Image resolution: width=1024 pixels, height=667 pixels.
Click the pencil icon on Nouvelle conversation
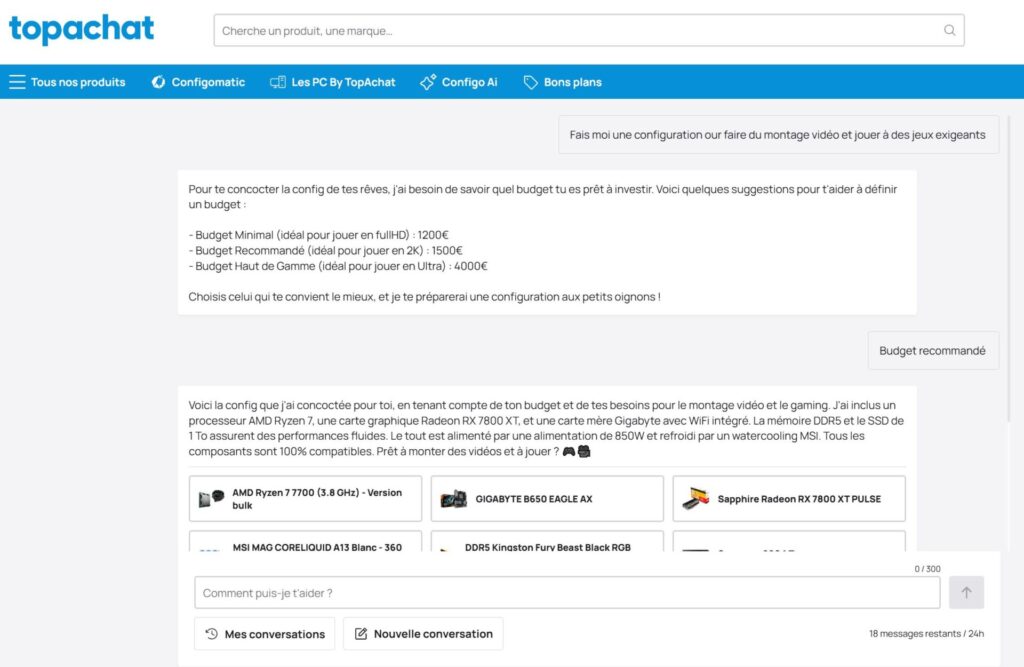tap(360, 633)
